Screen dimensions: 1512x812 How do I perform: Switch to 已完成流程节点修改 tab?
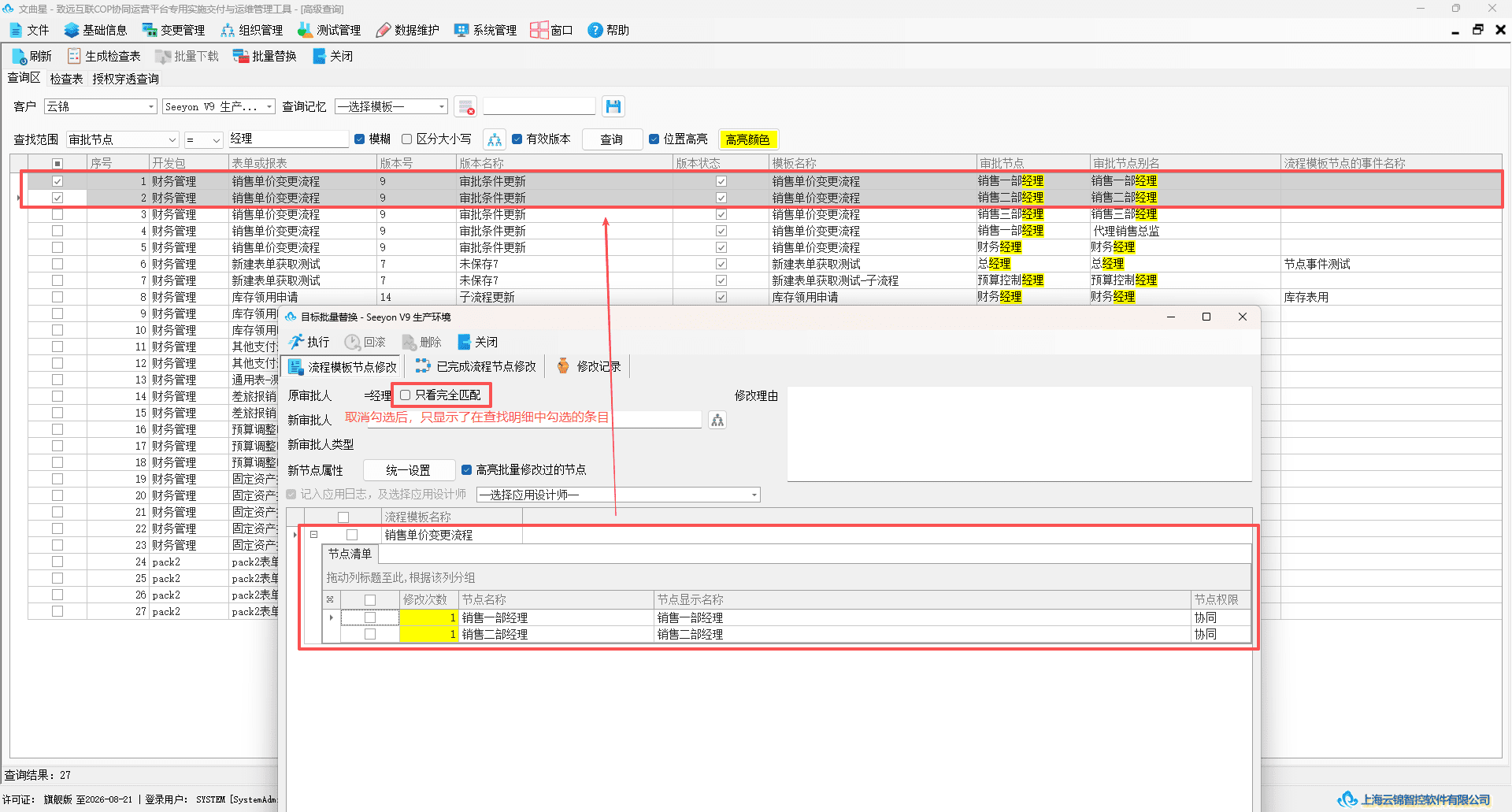(x=476, y=366)
